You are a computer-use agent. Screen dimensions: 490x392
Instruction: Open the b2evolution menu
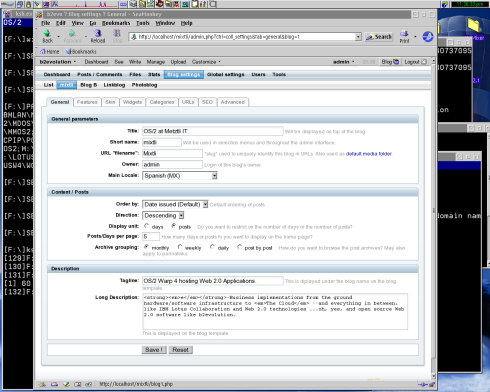coord(58,62)
